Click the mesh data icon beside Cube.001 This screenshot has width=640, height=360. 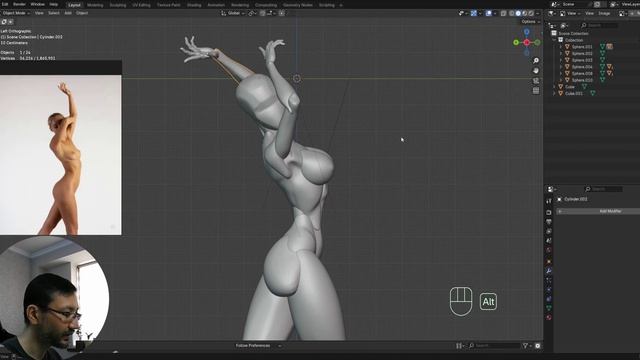593,93
